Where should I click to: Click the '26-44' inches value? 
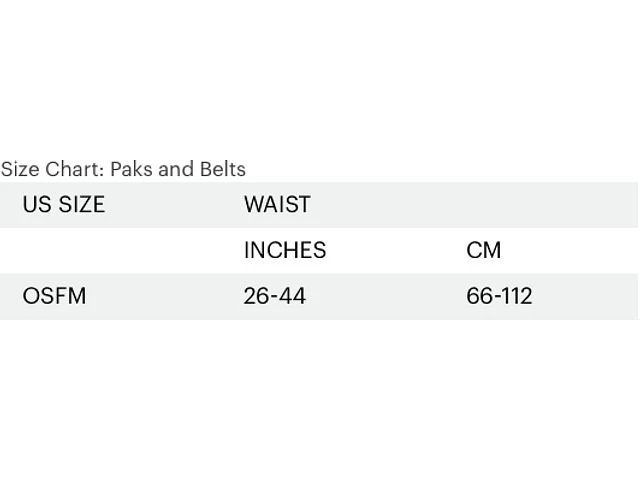[x=275, y=296]
